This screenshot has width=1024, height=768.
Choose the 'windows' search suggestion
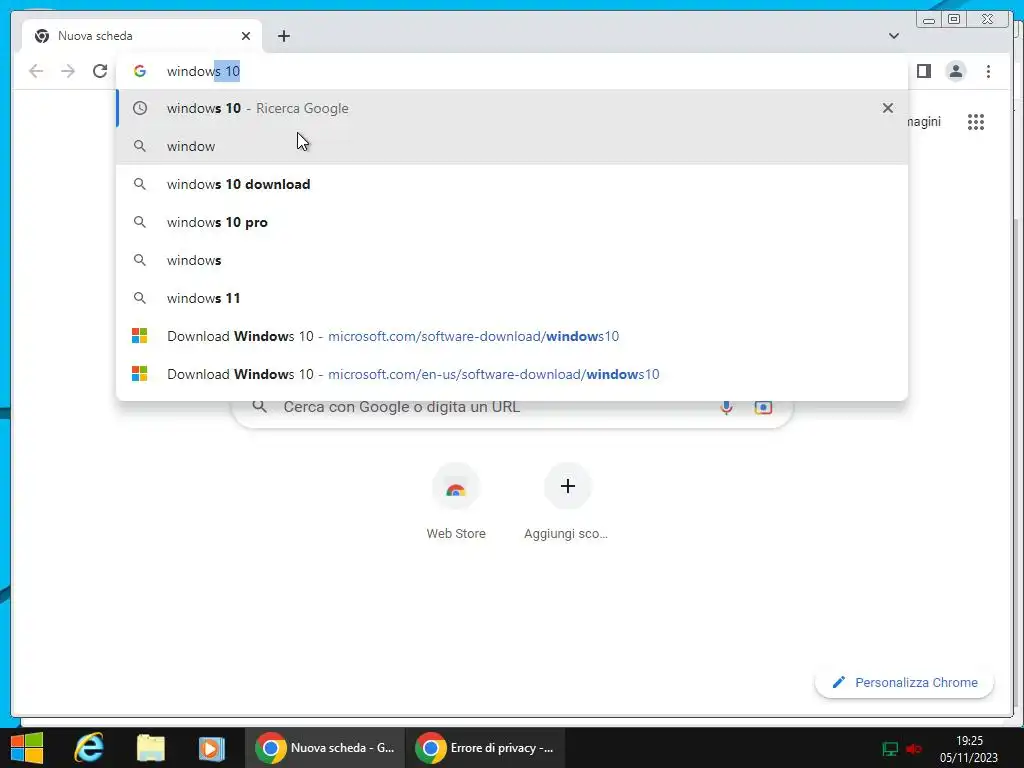pyautogui.click(x=512, y=260)
